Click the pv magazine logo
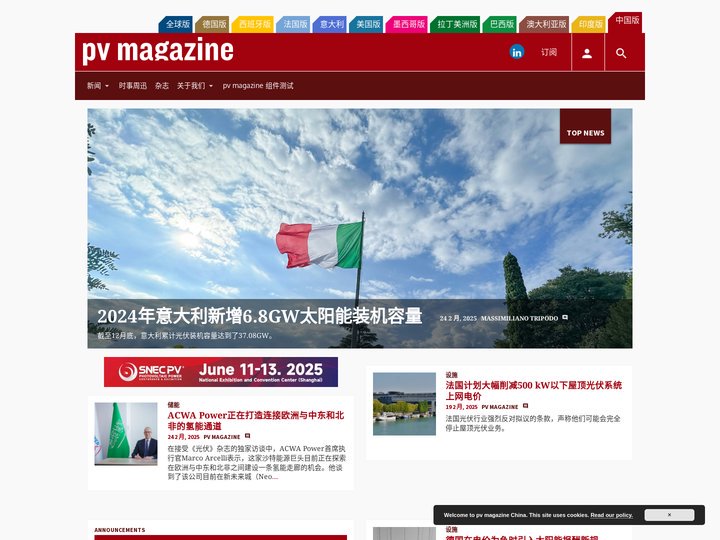The image size is (720, 540). tap(158, 50)
